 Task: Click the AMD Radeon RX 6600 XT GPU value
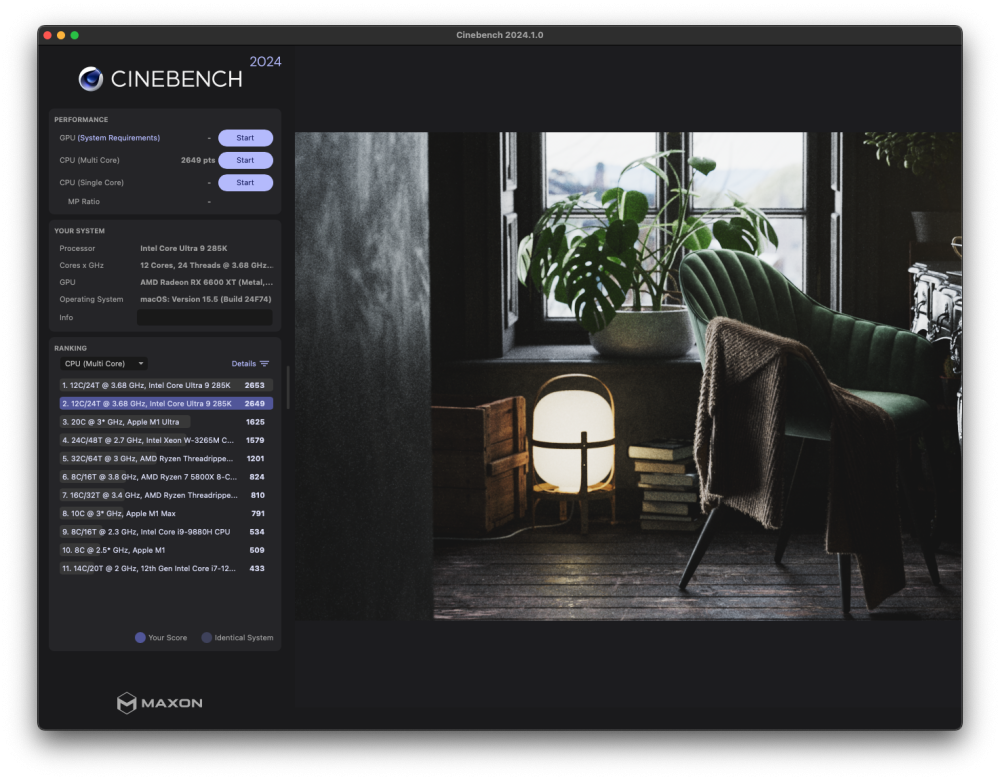206,282
